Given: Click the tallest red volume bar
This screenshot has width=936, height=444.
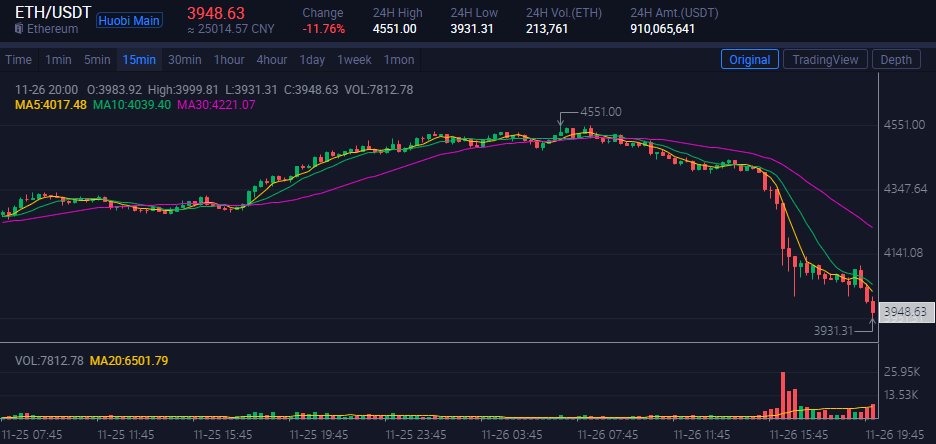Looking at the screenshot, I should tap(783, 396).
